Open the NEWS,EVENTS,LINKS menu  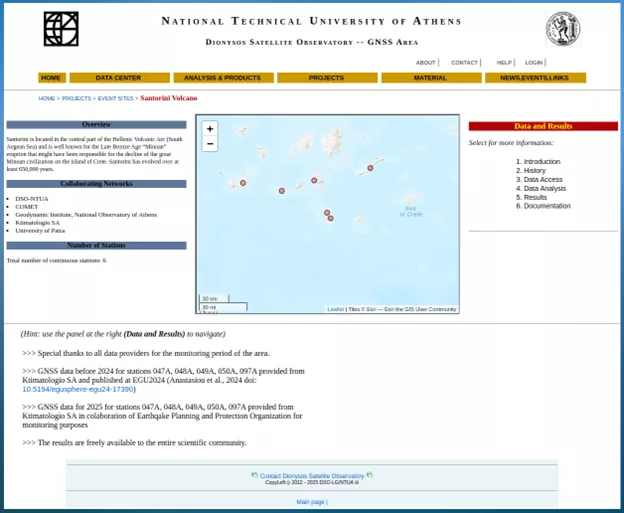535,78
